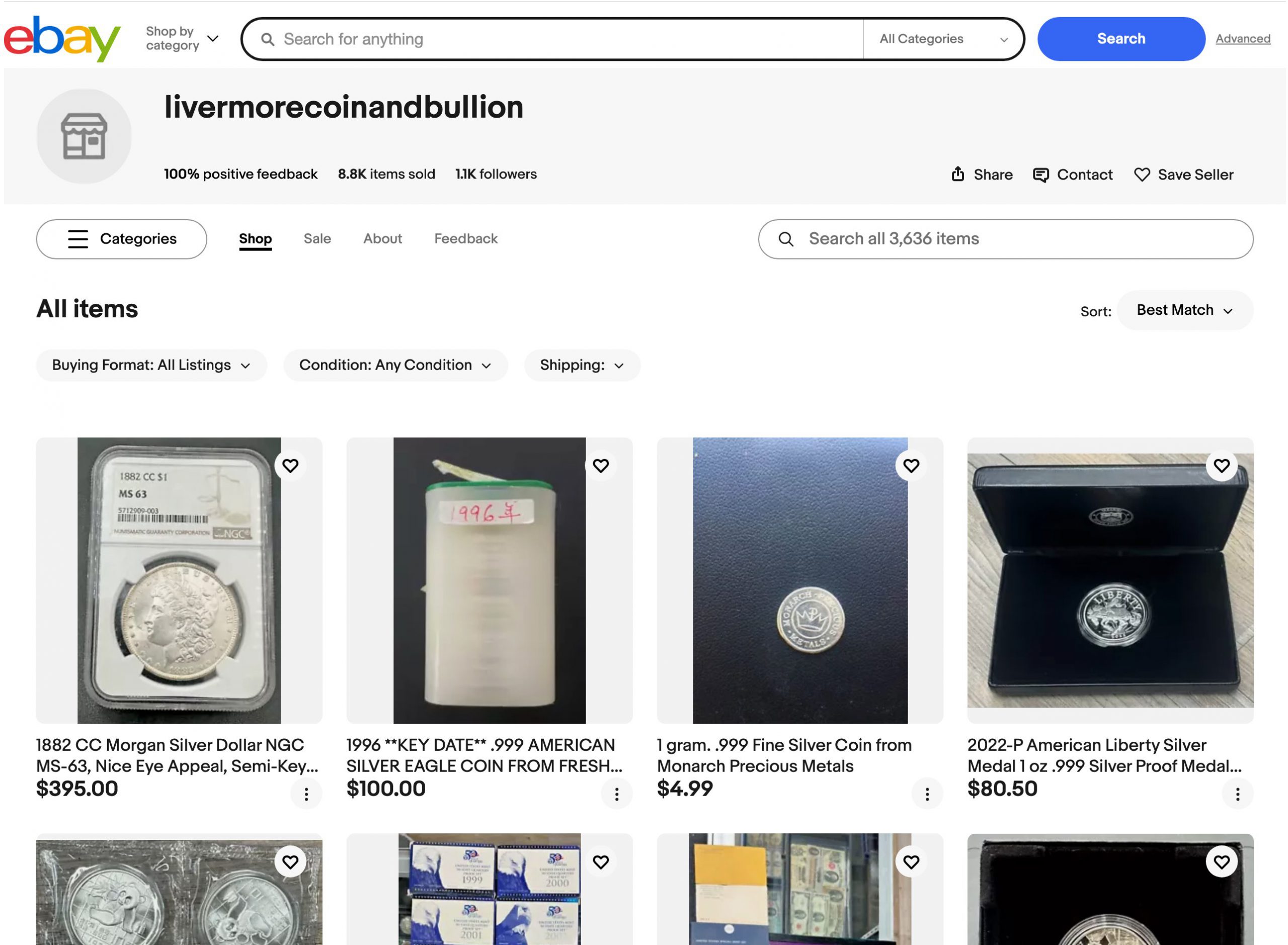Expand Buying Format: All Listings filter
The width and height of the screenshot is (1288, 945).
point(151,366)
